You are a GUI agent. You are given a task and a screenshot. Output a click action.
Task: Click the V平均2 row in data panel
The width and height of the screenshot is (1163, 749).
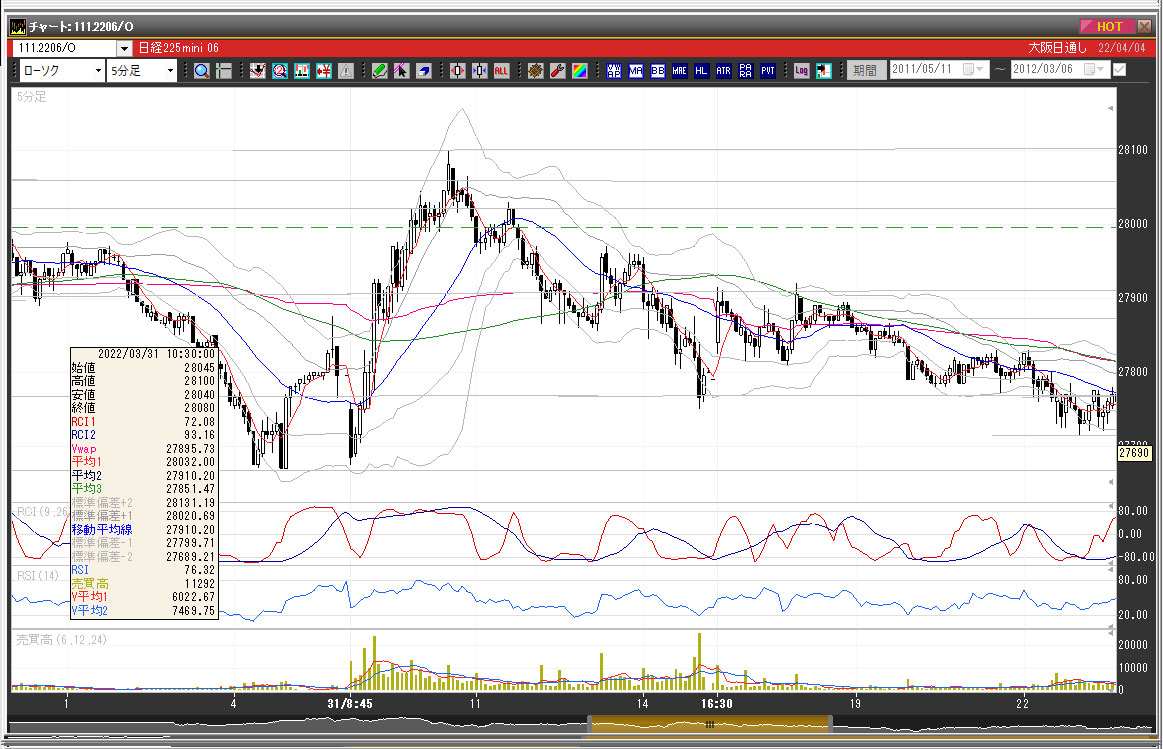click(143, 610)
